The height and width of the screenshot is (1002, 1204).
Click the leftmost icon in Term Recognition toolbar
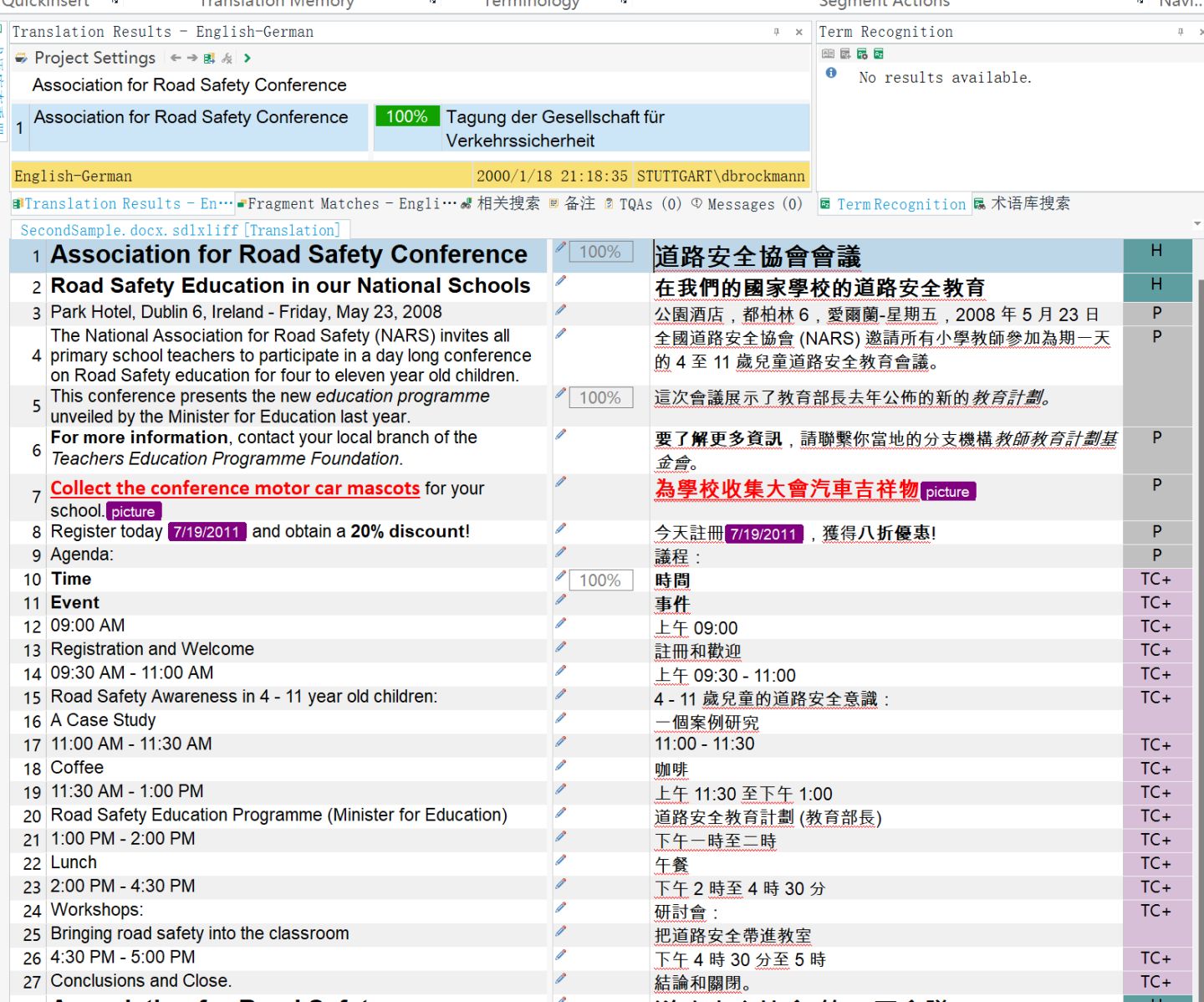828,54
